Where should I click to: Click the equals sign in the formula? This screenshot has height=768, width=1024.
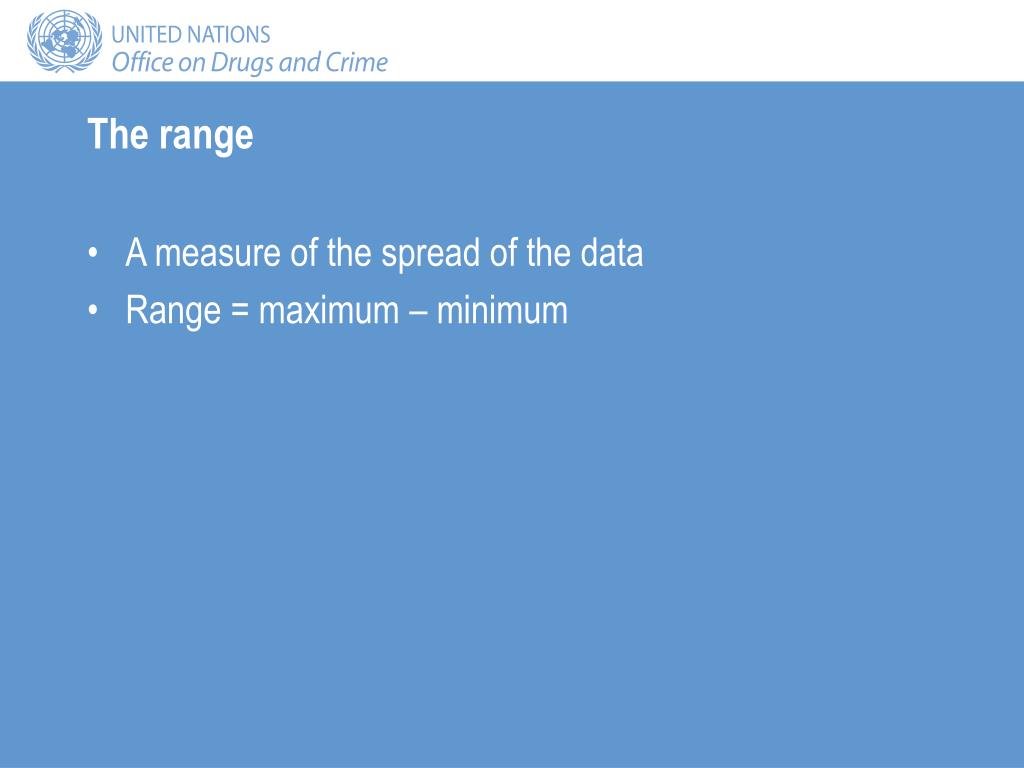[240, 310]
